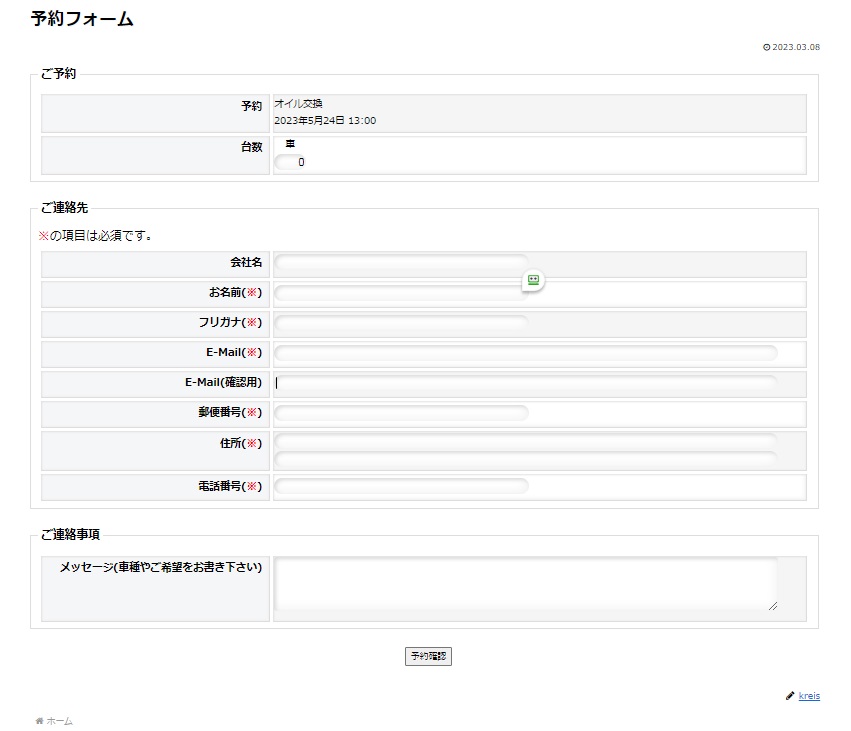Viewport: 851px width, 731px height.
Task: Click the clock icon beside the date 2023.03.08
Action: tap(766, 47)
